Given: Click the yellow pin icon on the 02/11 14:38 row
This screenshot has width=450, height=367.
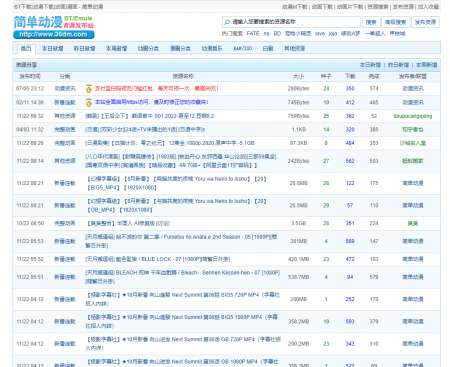Looking at the screenshot, I should click(89, 102).
